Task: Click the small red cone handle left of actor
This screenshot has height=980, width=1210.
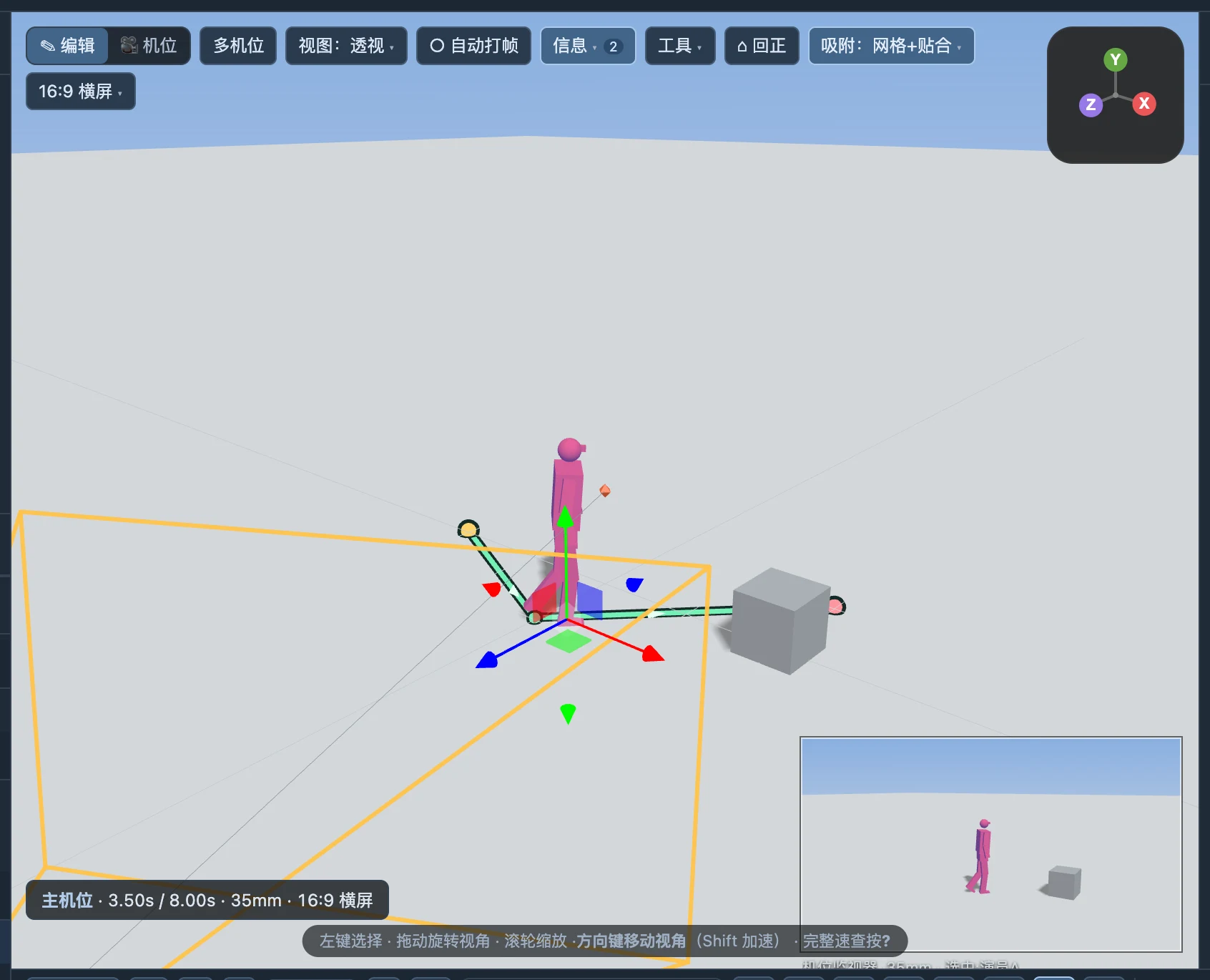Action: pos(492,589)
